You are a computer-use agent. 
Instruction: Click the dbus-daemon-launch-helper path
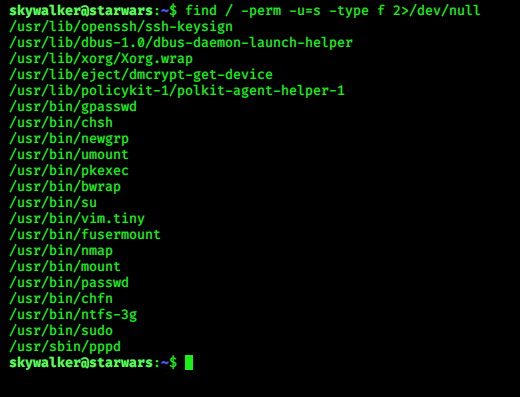coord(181,43)
